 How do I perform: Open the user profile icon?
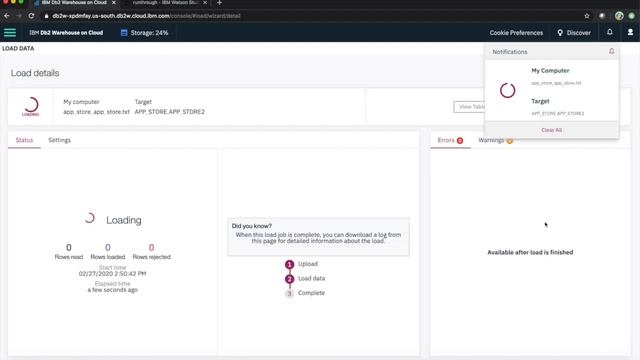(x=630, y=32)
